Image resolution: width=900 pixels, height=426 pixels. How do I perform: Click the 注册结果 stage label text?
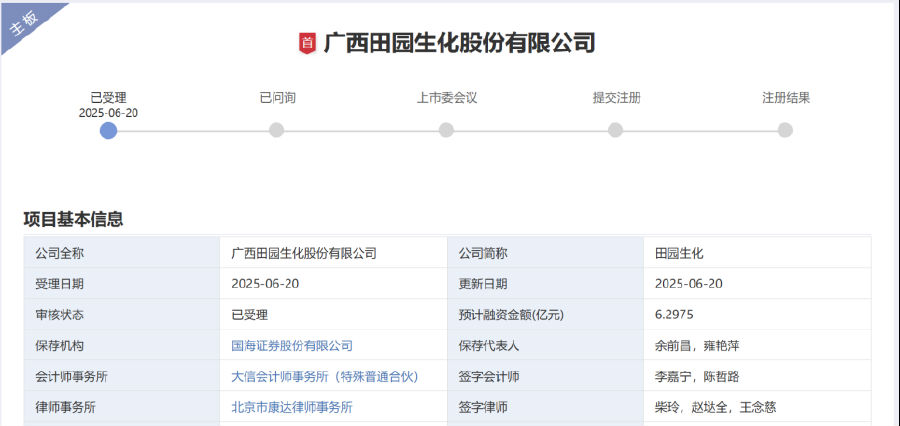coord(786,98)
